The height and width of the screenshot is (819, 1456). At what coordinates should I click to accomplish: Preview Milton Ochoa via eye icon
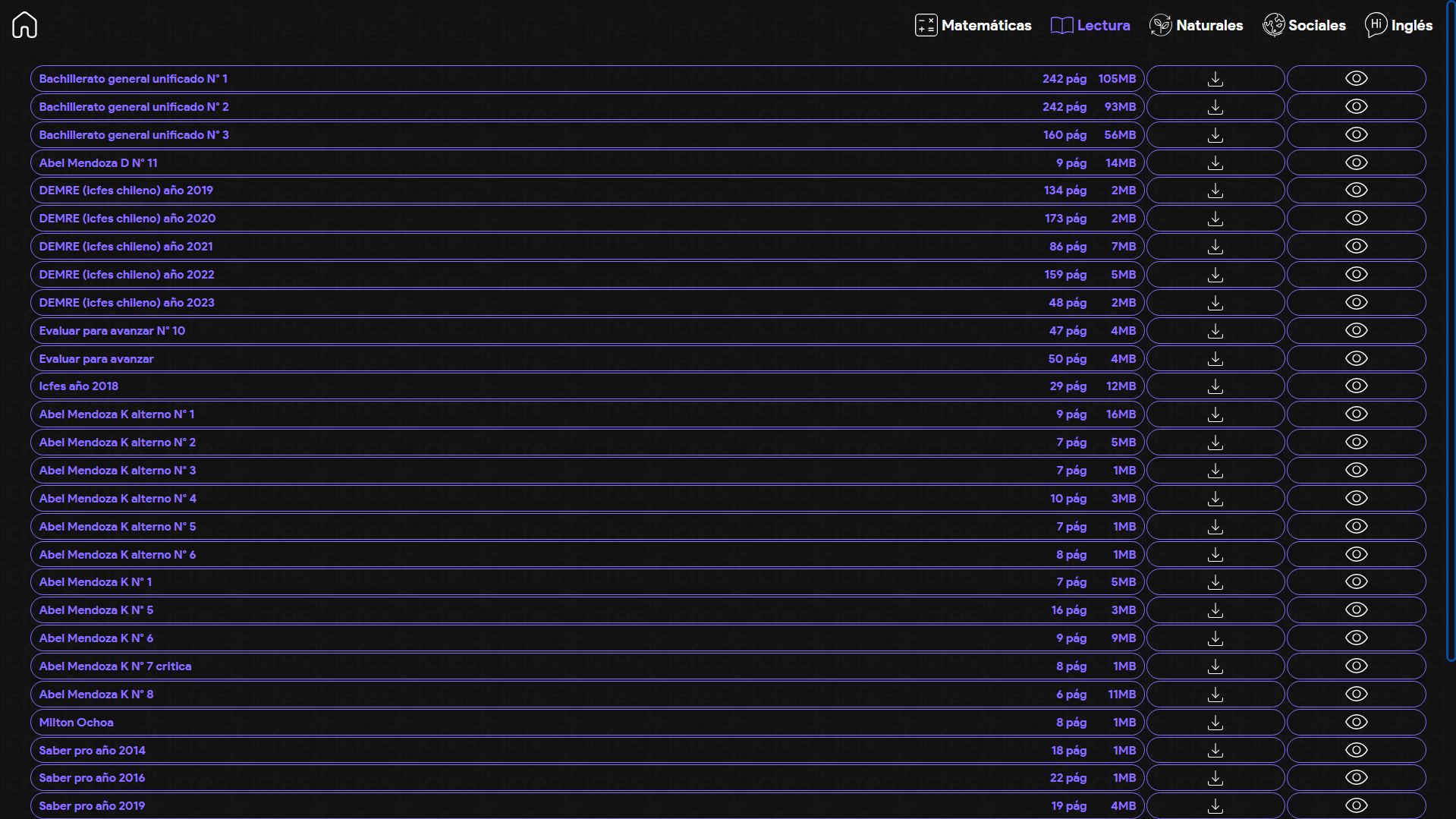click(x=1357, y=723)
